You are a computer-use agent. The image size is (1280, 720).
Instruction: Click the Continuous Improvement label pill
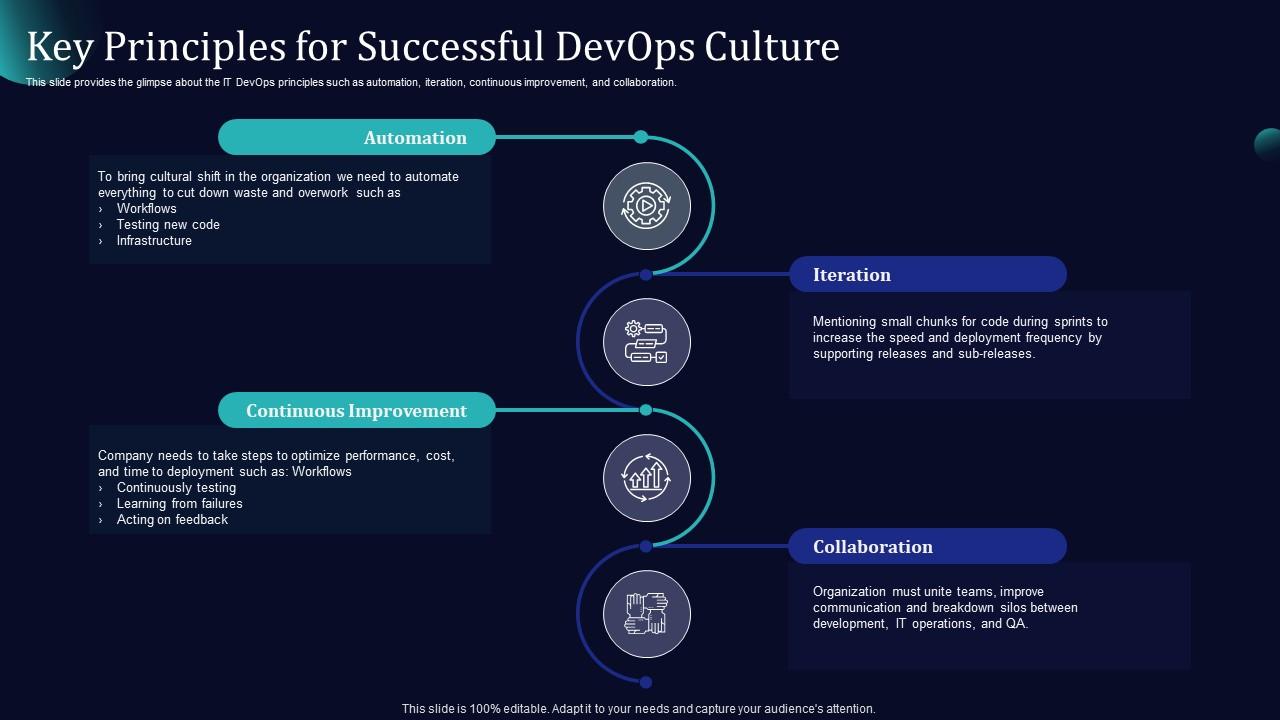pos(357,410)
